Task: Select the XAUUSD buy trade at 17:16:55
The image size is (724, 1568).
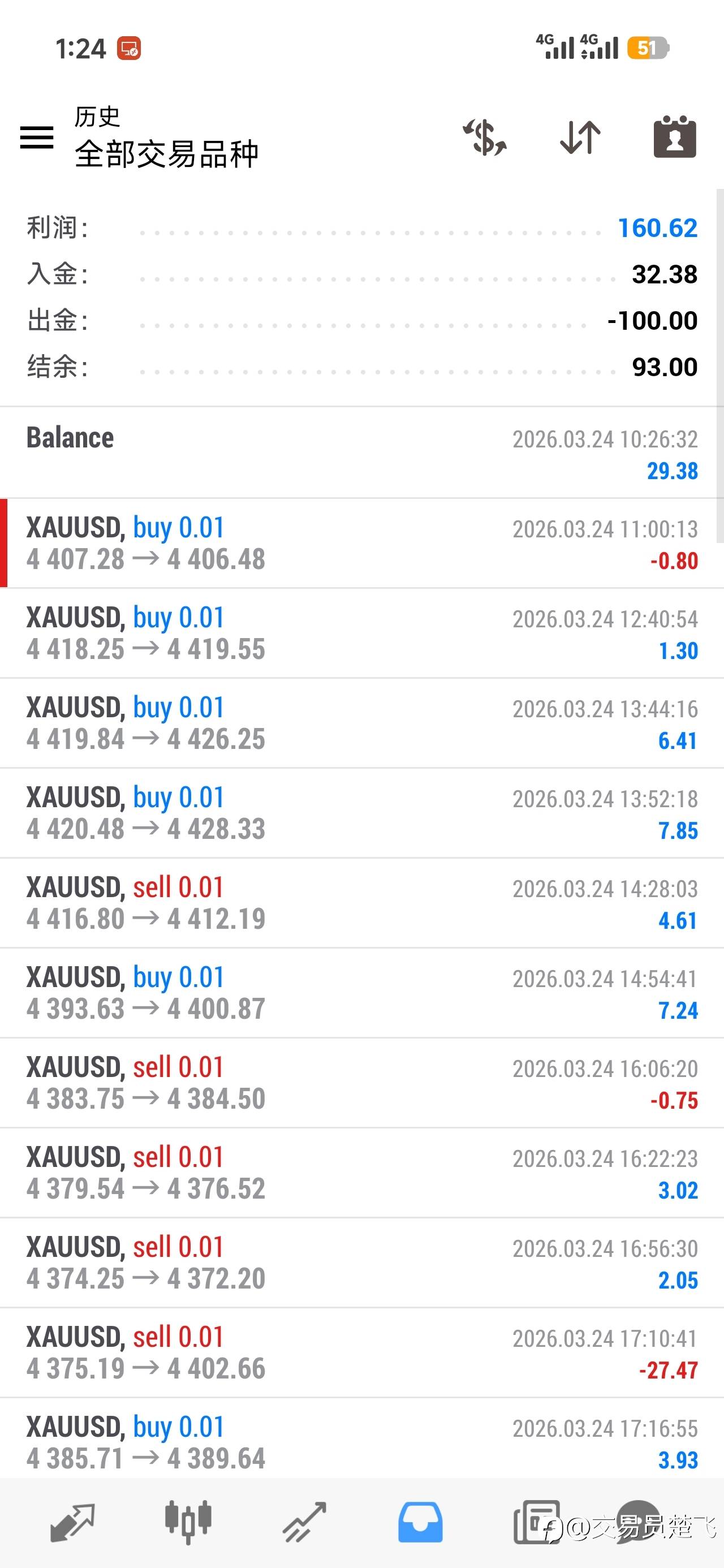Action: point(361,1441)
